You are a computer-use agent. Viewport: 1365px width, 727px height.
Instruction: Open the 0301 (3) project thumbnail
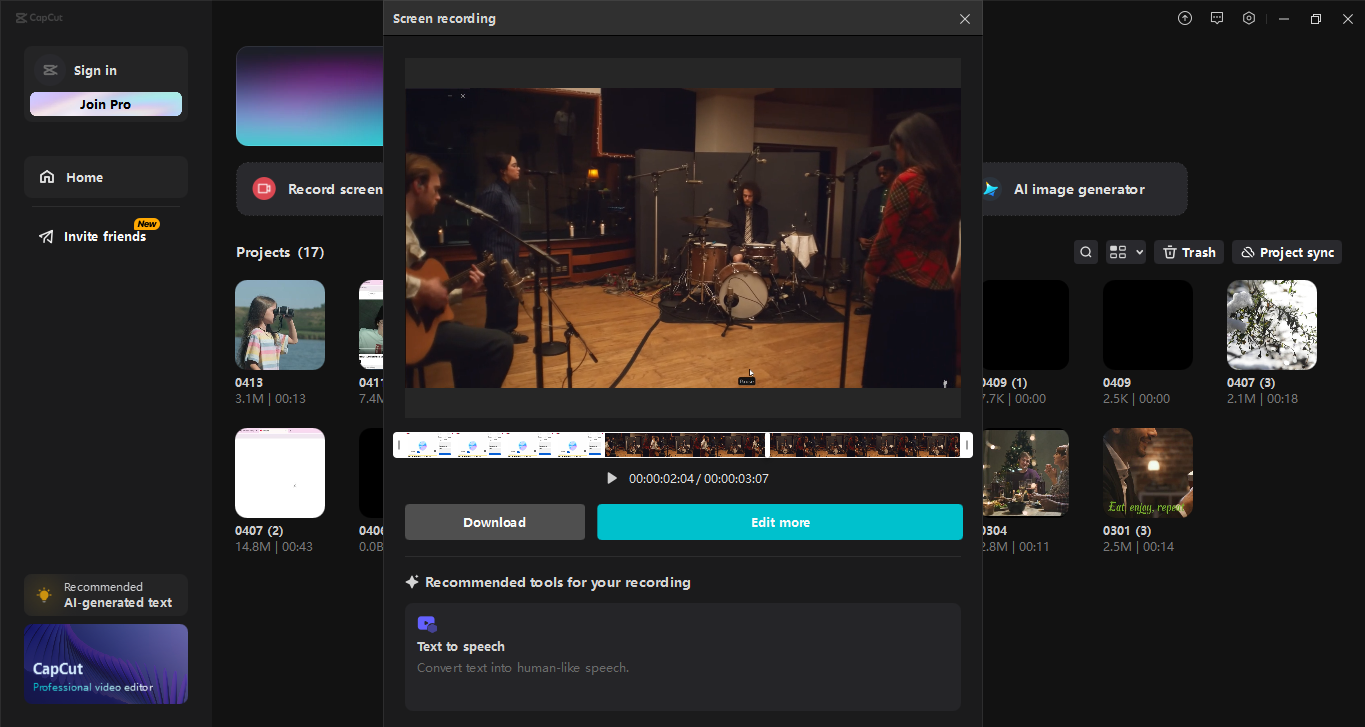[1148, 473]
